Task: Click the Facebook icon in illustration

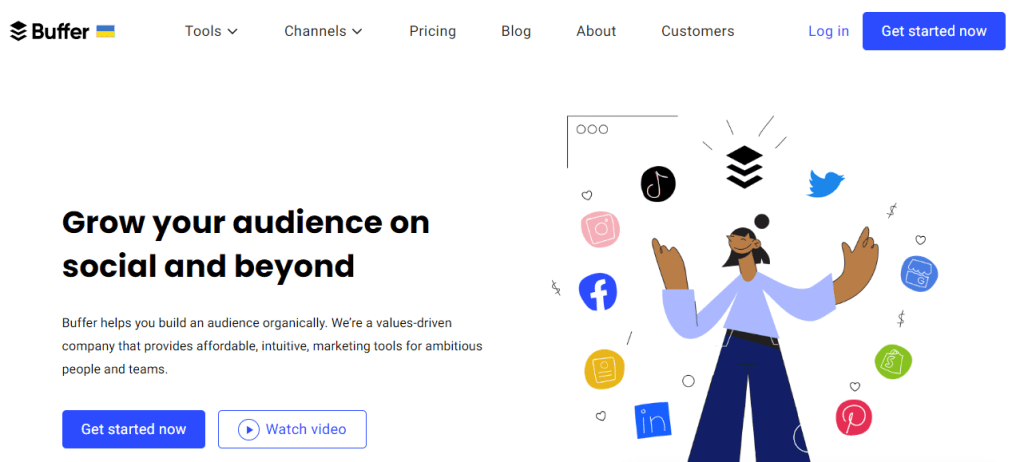Action: pyautogui.click(x=598, y=292)
